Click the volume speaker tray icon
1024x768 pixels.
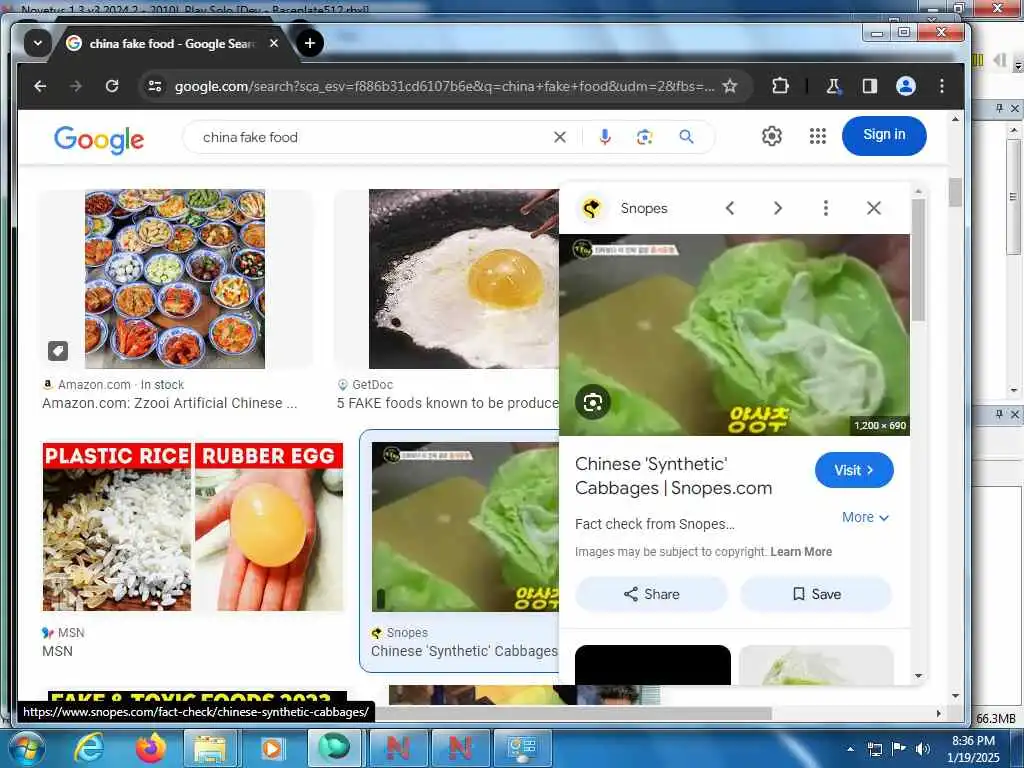point(921,749)
